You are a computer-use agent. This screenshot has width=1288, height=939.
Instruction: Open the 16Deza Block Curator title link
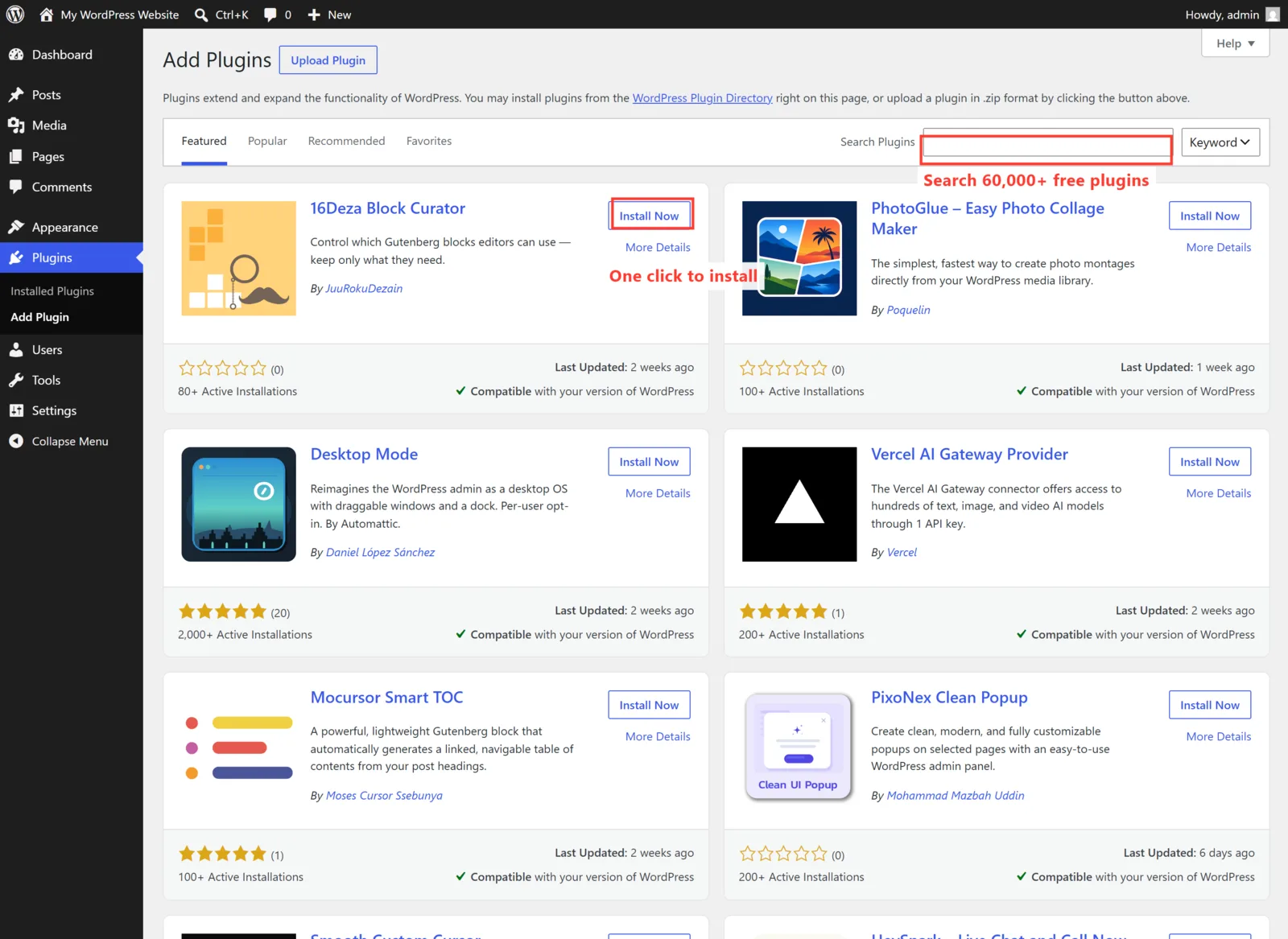click(388, 208)
